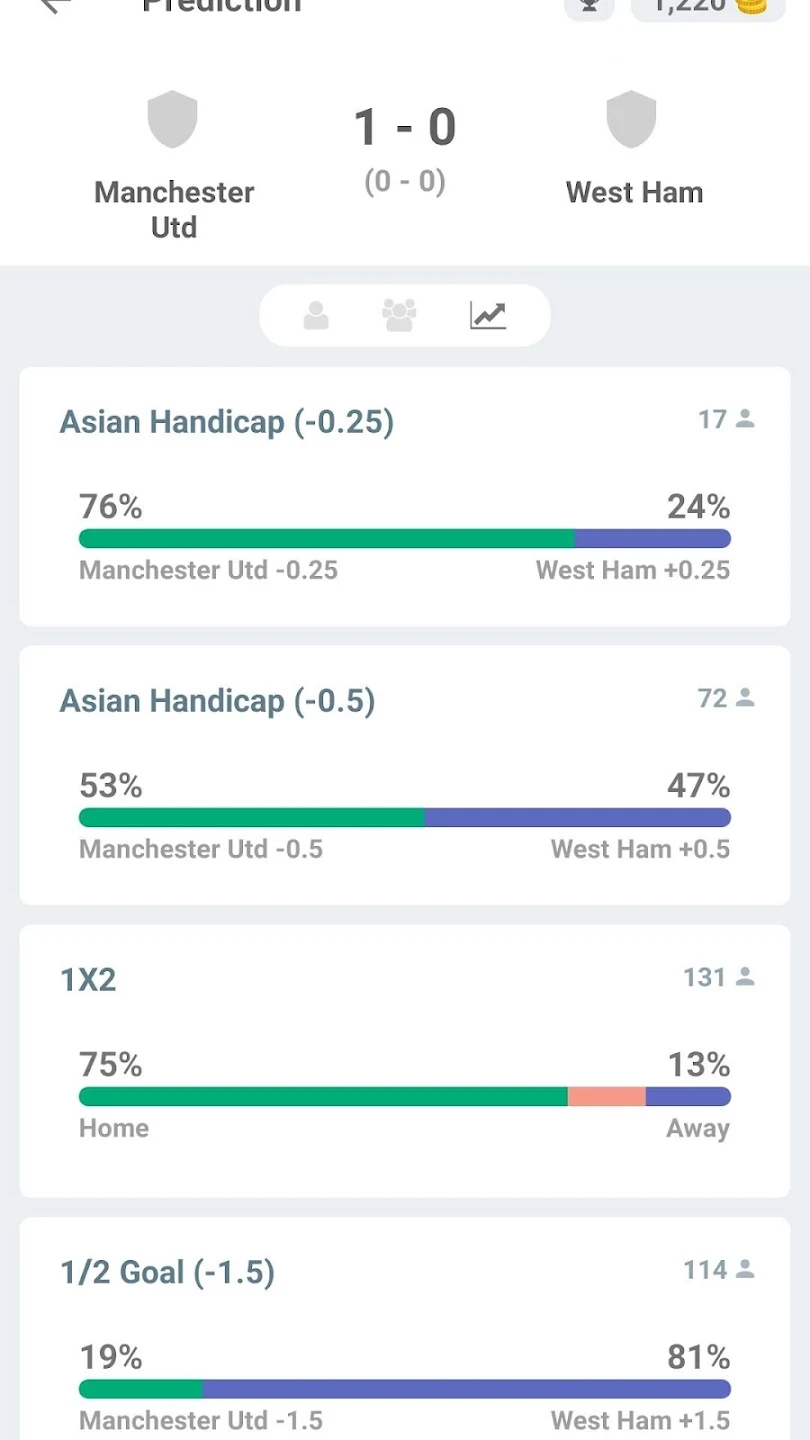Tap the salmon draw segment in 1X2 bar
Screen dimensions: 810x1440
coord(607,1097)
